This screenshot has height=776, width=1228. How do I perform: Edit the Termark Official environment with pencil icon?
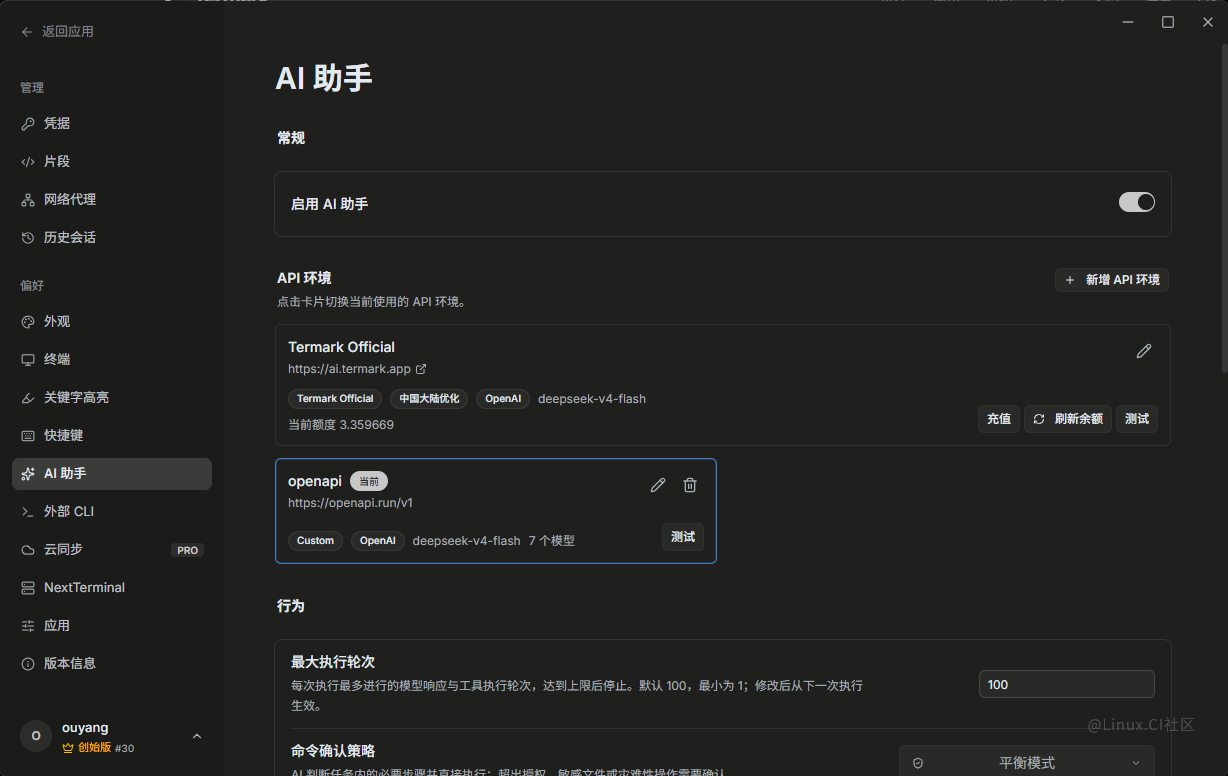tap(1144, 351)
